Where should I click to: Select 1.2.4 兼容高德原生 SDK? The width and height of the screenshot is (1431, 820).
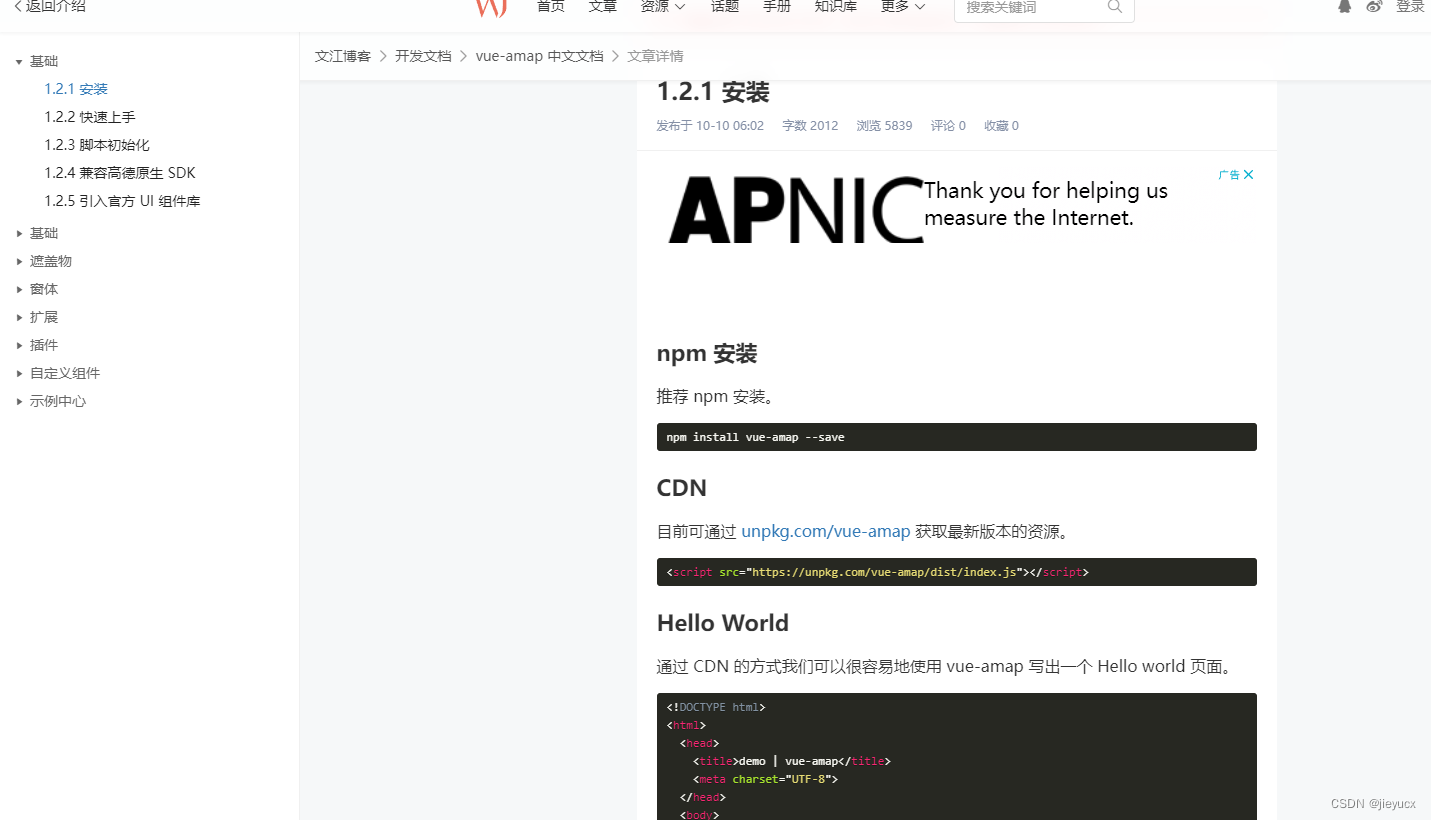tap(120, 173)
